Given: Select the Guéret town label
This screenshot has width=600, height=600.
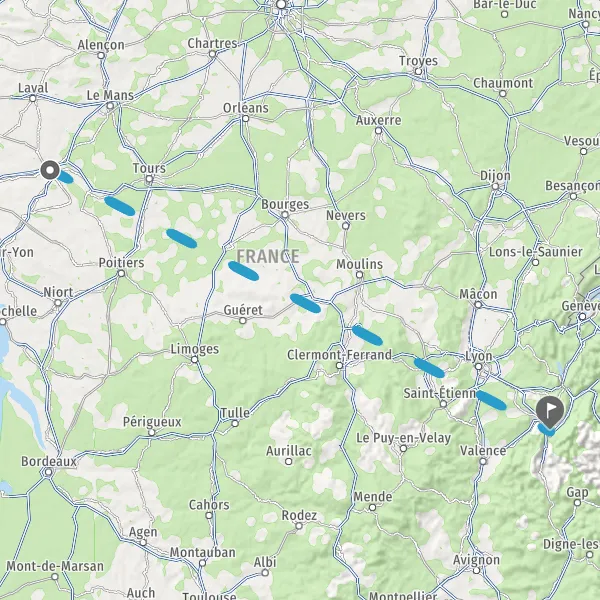Looking at the screenshot, I should (x=243, y=310).
